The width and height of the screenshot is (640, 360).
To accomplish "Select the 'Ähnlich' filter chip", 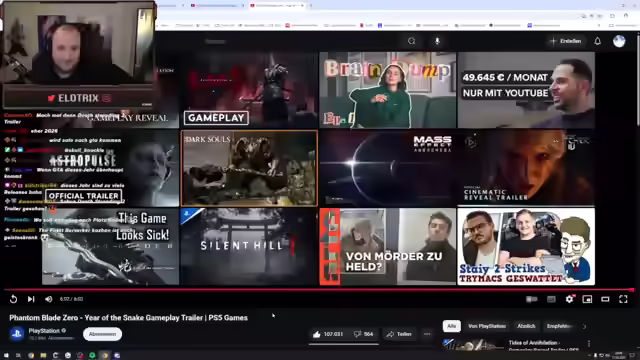I will point(526,326).
